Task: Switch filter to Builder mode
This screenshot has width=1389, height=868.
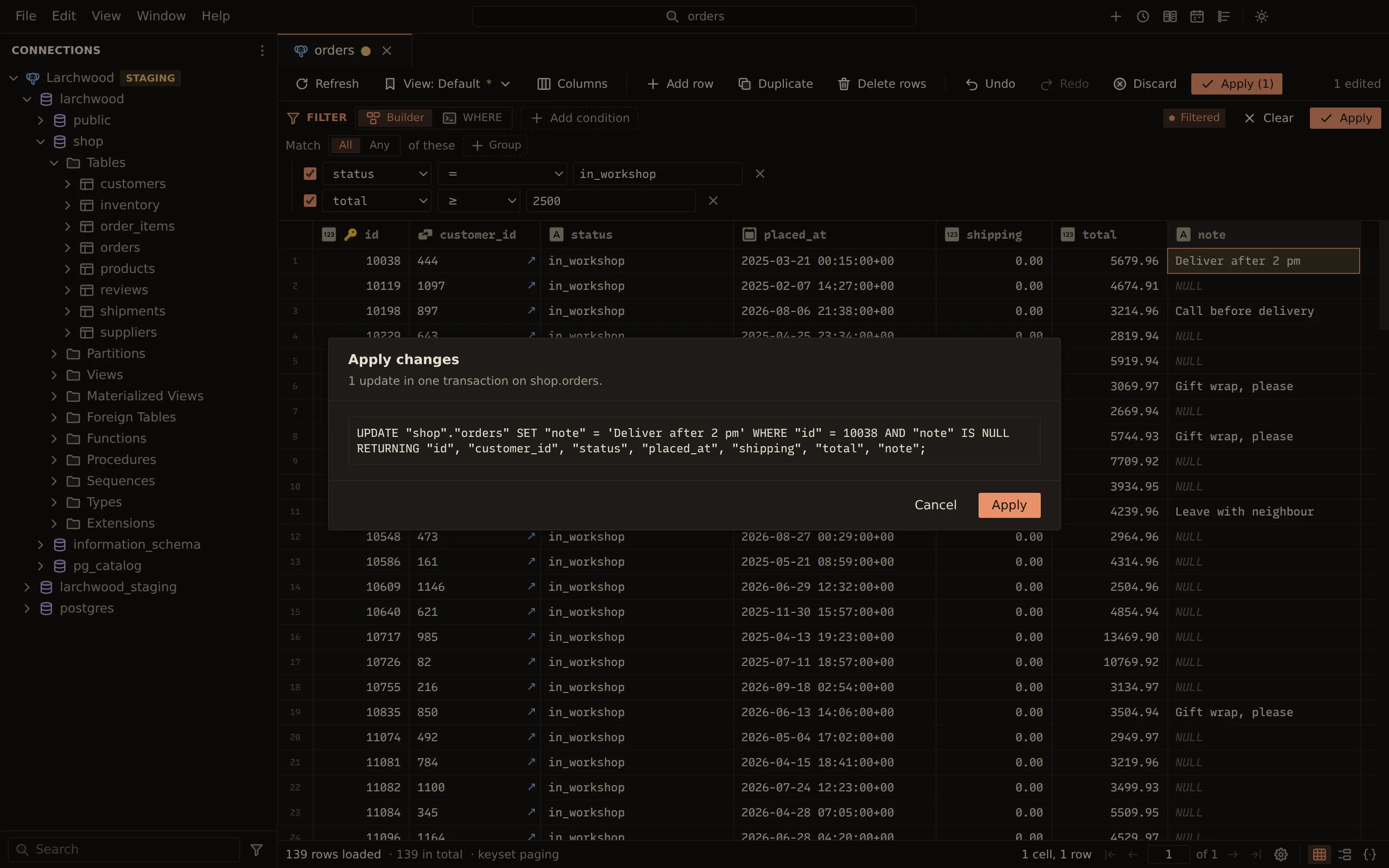Action: (395, 118)
